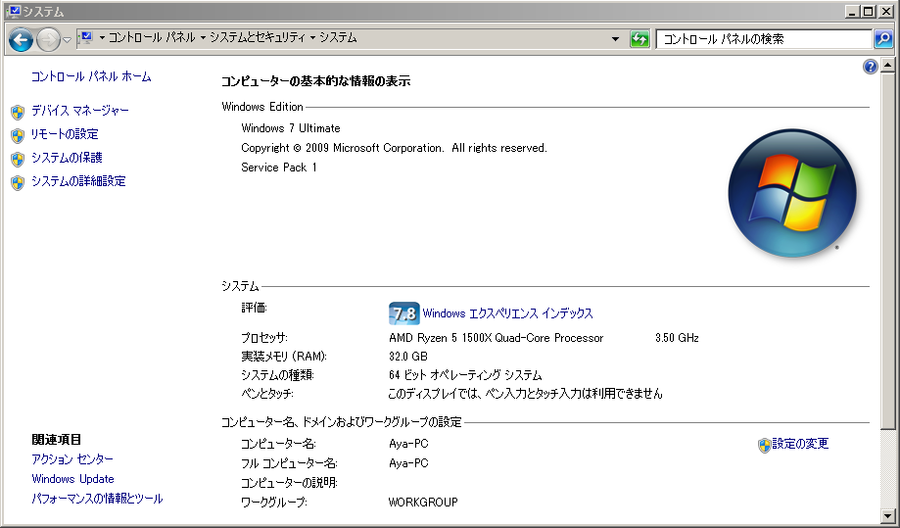Viewport: 900px width, 528px height.
Task: Click 3.50 GHz processor speed text
Action: (677, 338)
